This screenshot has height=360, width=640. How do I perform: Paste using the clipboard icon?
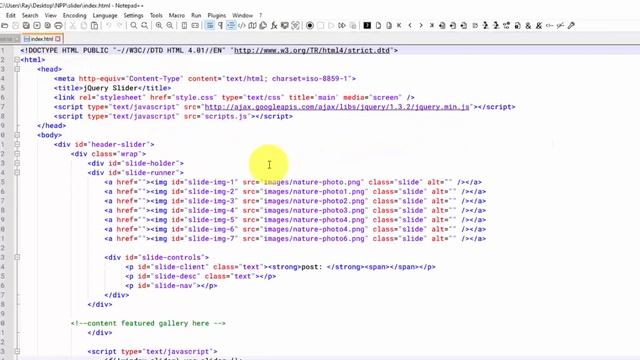point(94,26)
